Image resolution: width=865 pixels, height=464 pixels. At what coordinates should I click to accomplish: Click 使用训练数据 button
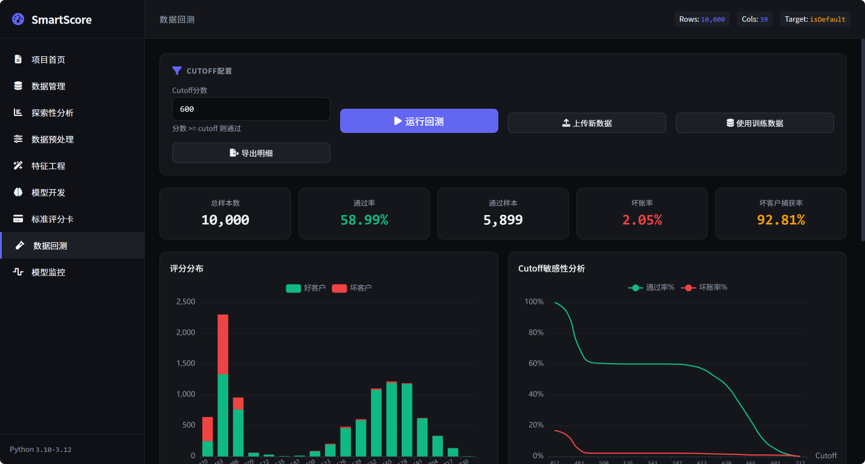pyautogui.click(x=755, y=123)
